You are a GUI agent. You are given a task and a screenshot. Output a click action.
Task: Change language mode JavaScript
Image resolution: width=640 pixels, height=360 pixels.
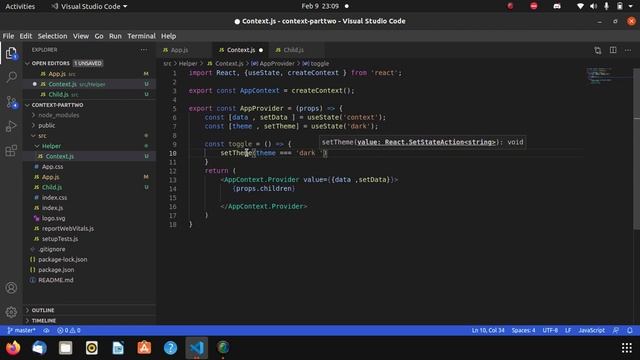pos(591,330)
